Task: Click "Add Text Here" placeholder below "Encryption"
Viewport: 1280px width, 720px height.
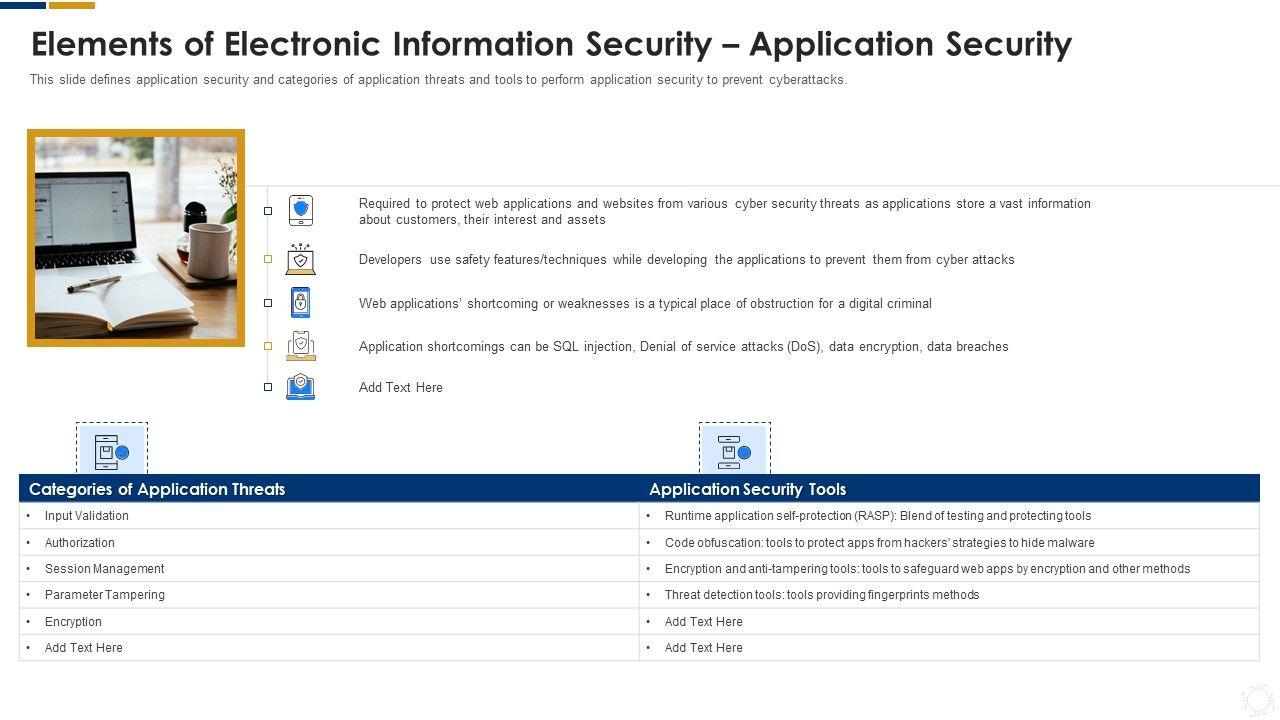Action: [x=84, y=648]
